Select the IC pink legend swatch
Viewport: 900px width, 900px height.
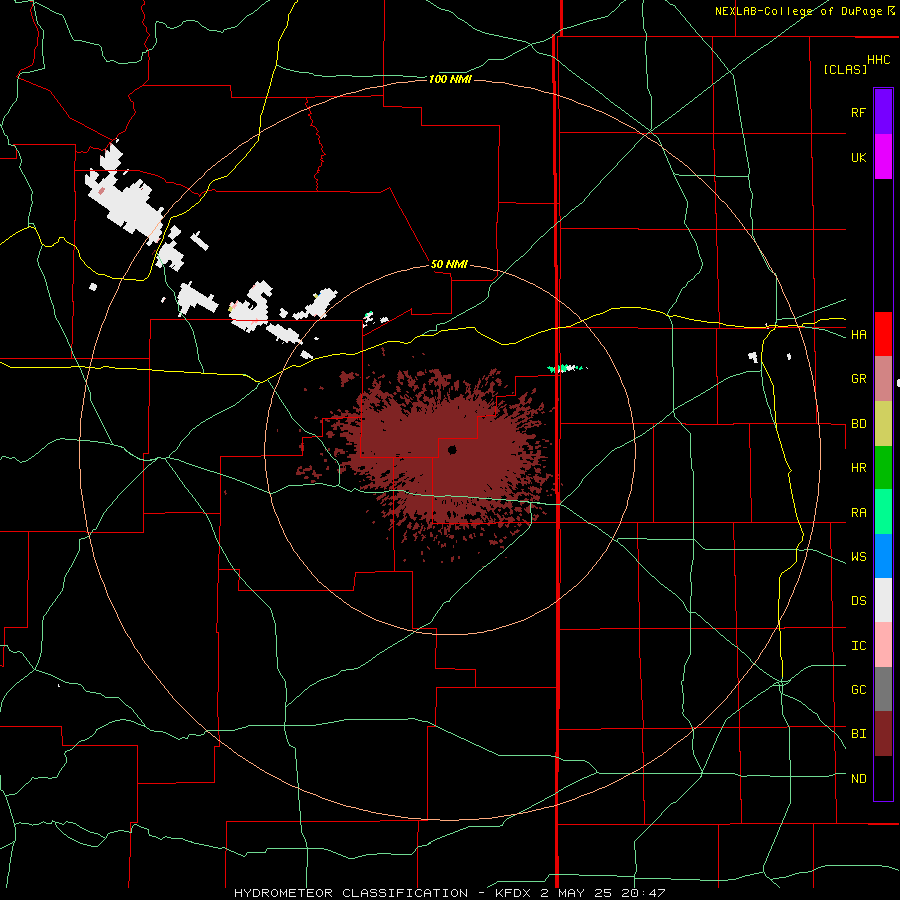(883, 645)
